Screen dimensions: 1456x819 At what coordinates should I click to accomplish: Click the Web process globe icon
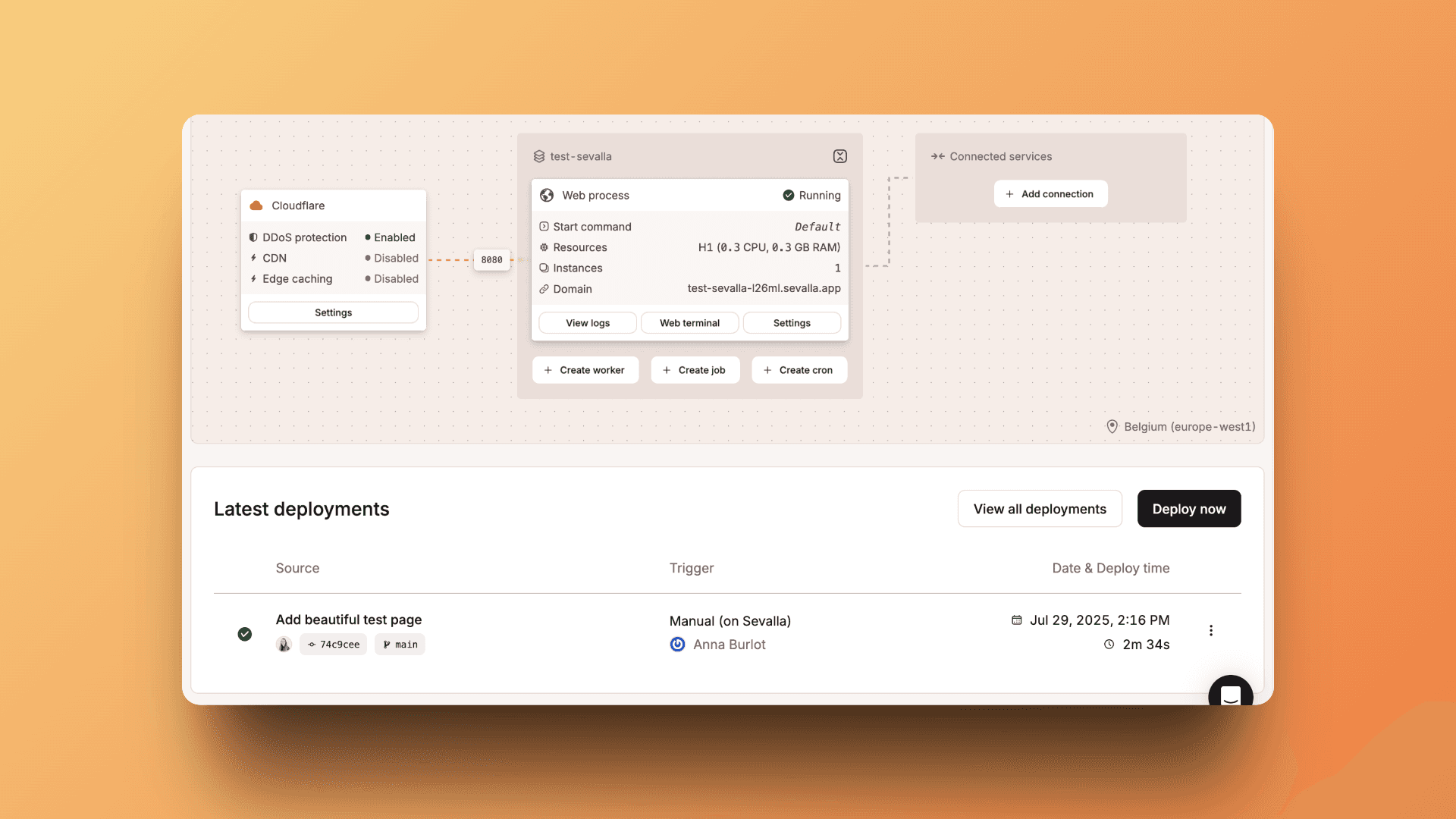tap(547, 195)
